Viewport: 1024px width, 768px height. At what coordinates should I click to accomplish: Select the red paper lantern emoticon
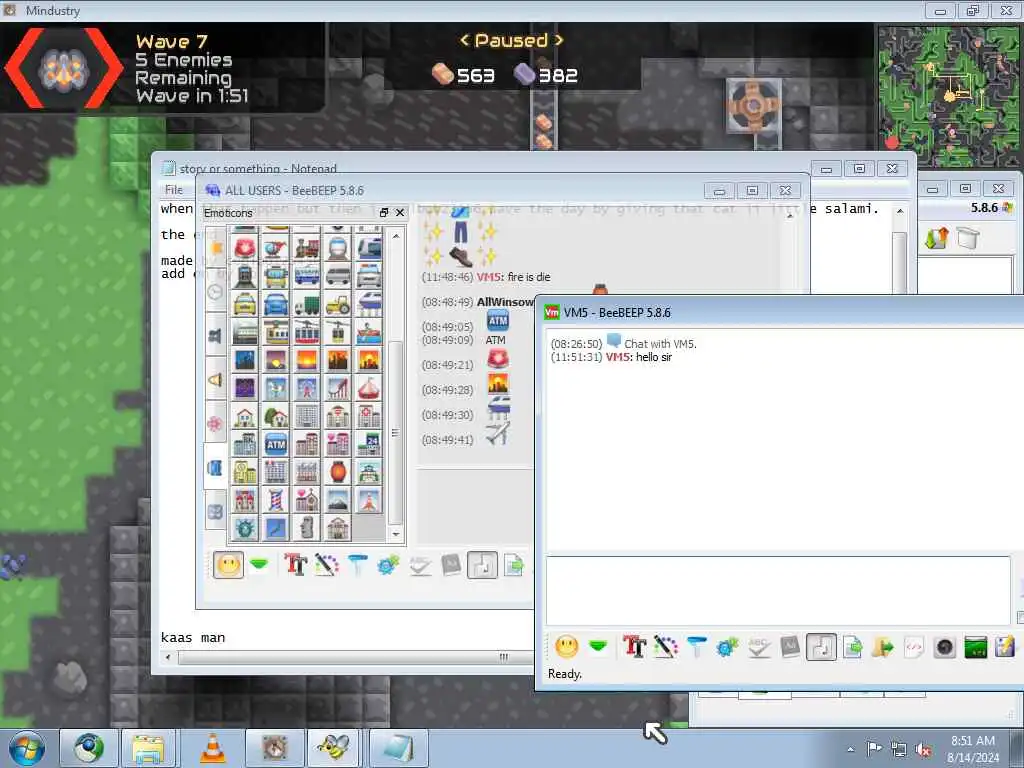coord(338,472)
